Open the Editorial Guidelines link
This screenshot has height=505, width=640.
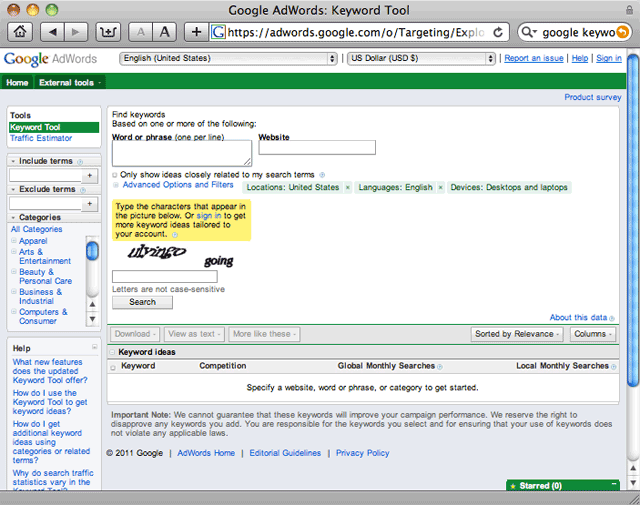point(285,453)
